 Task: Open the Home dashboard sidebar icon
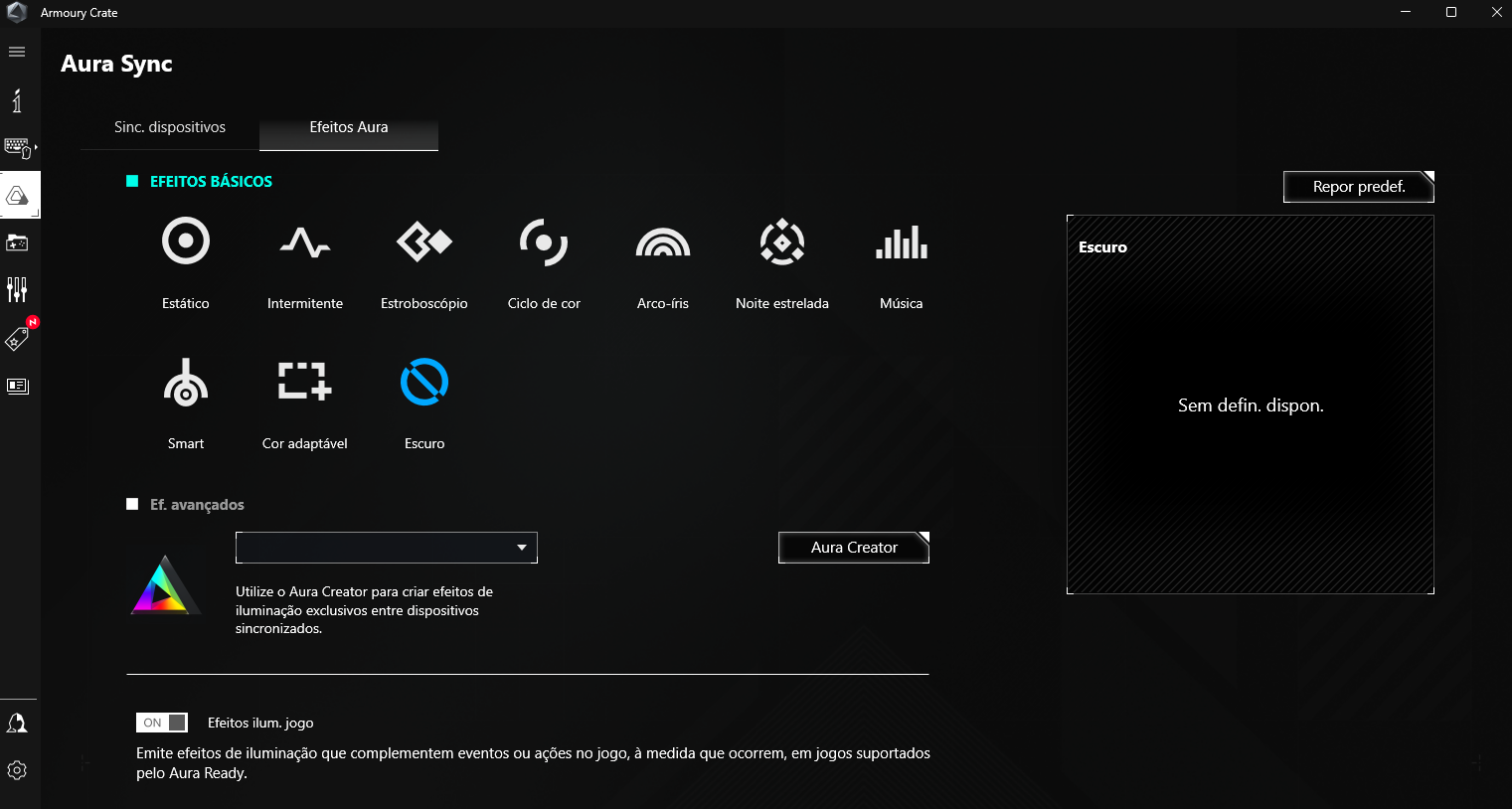click(x=17, y=100)
